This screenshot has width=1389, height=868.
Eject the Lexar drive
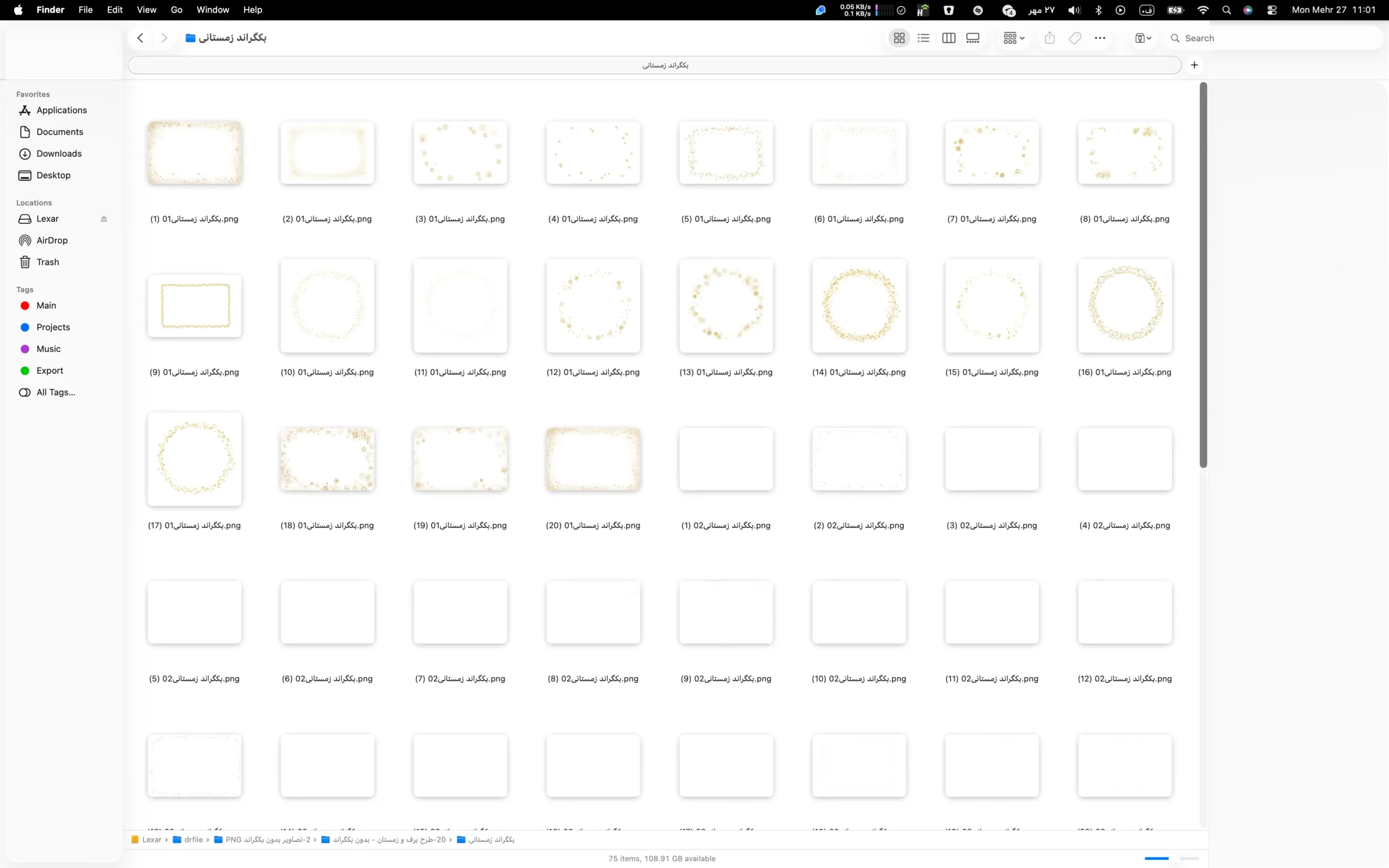pyautogui.click(x=104, y=219)
